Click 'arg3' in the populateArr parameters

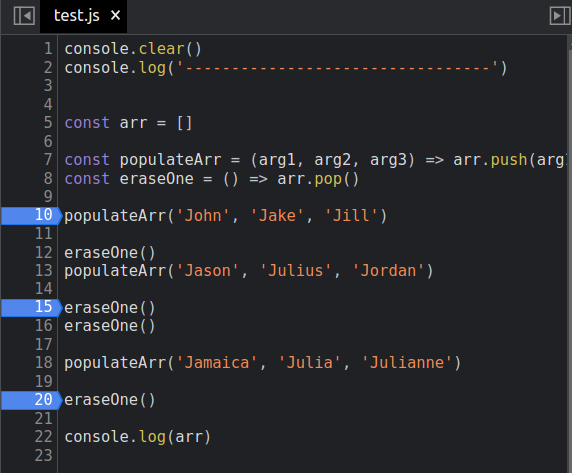point(388,160)
